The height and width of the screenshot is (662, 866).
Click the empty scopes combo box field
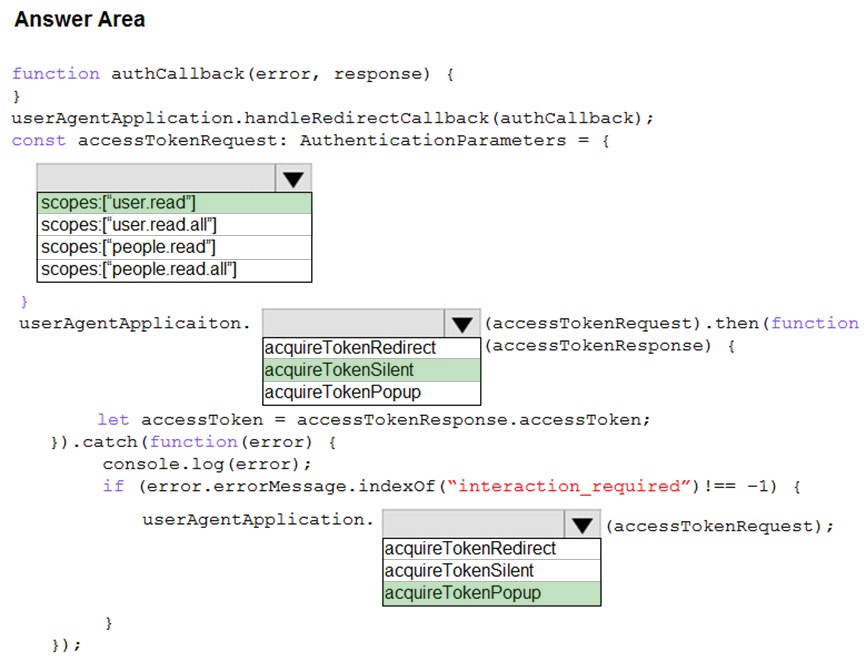coord(156,178)
